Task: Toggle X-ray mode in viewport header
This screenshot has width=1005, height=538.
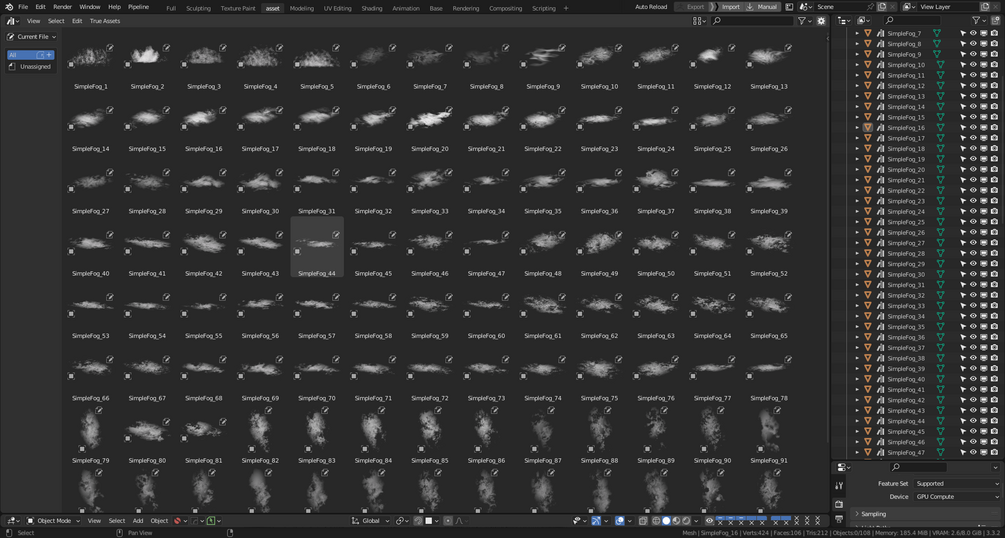Action: pyautogui.click(x=644, y=521)
